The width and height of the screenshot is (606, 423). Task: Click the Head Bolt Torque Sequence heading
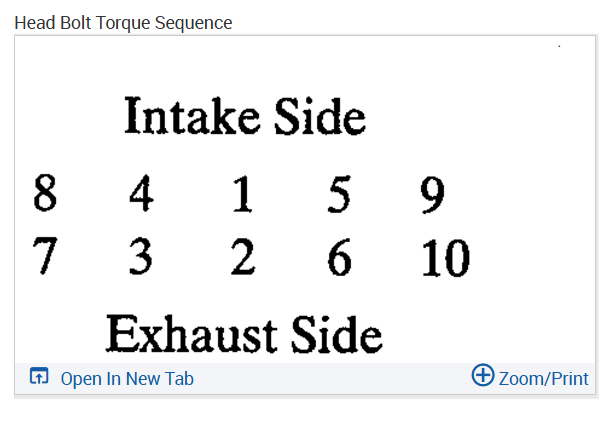tap(123, 22)
